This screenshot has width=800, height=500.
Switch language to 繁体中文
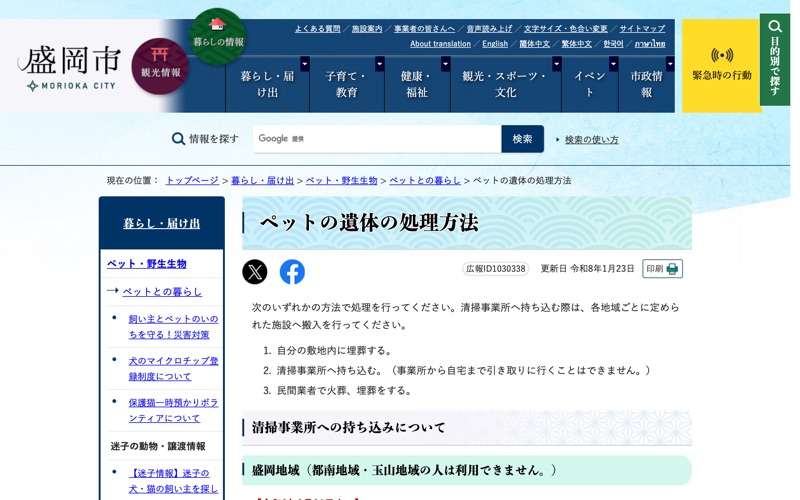[x=577, y=44]
